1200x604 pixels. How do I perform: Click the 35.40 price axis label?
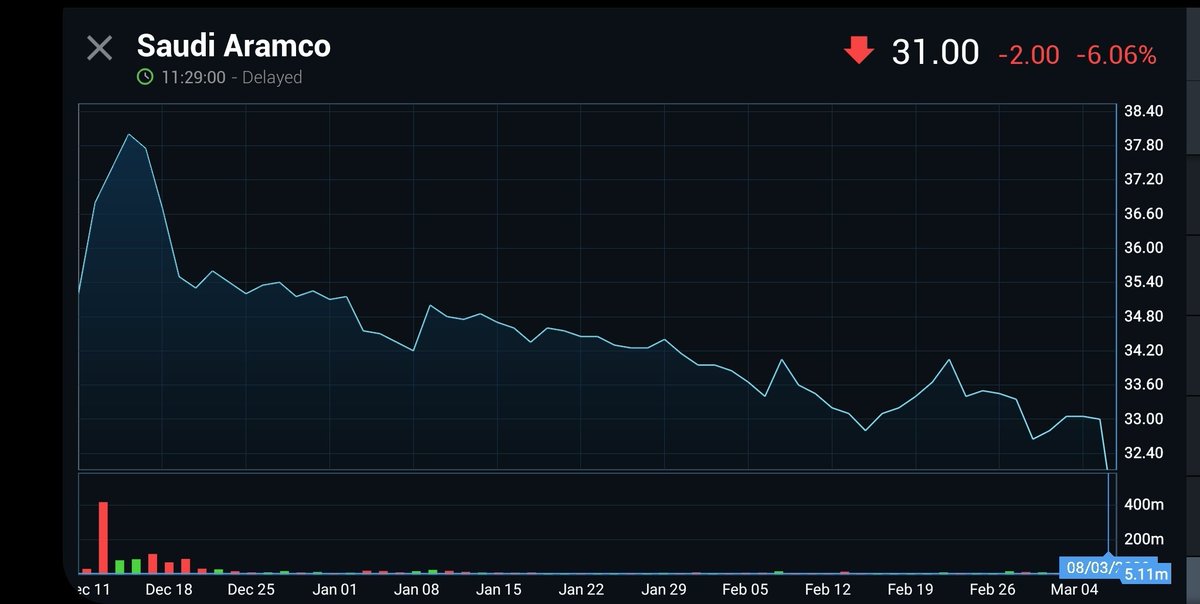pyautogui.click(x=1143, y=282)
